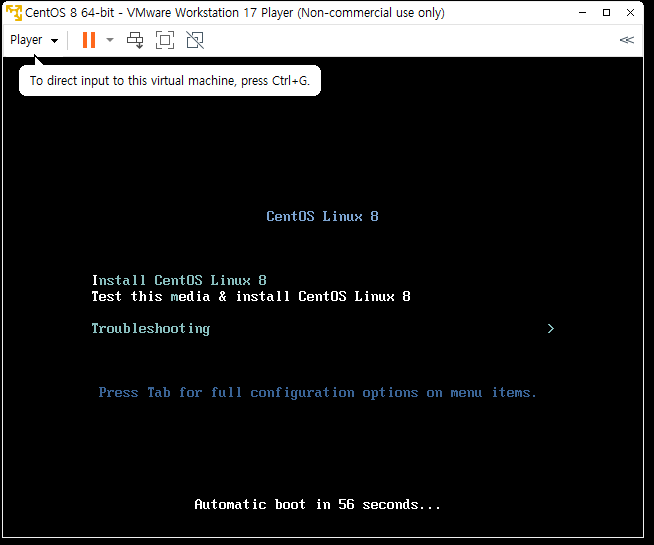654x545 pixels.
Task: Click the Automatic boot countdown text
Action: click(317, 505)
